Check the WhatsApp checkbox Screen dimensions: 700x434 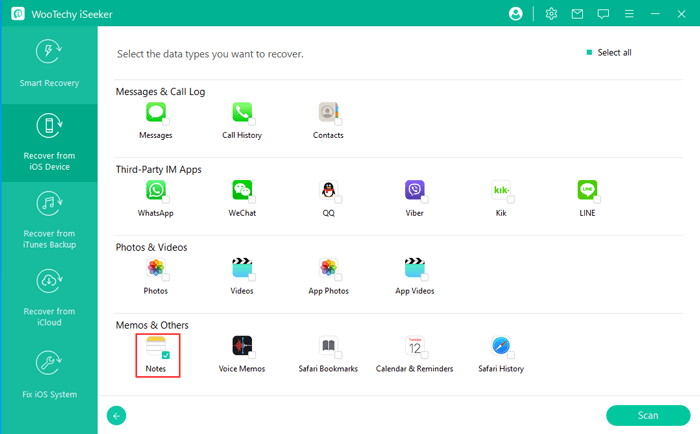(x=166, y=200)
